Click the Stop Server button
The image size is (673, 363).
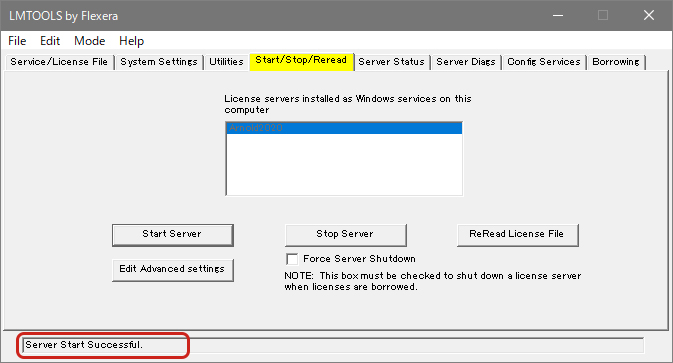pos(346,235)
